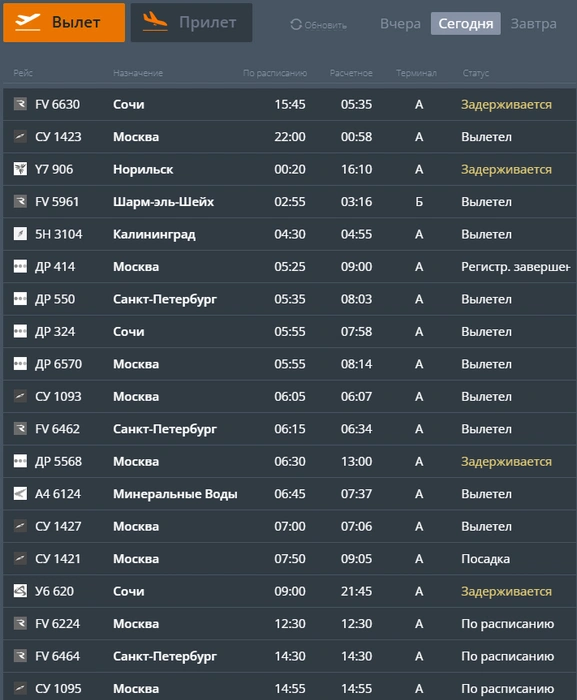Click airline logo of flight ДР 324
Screen dimensions: 577x700
pyautogui.click(x=20, y=331)
